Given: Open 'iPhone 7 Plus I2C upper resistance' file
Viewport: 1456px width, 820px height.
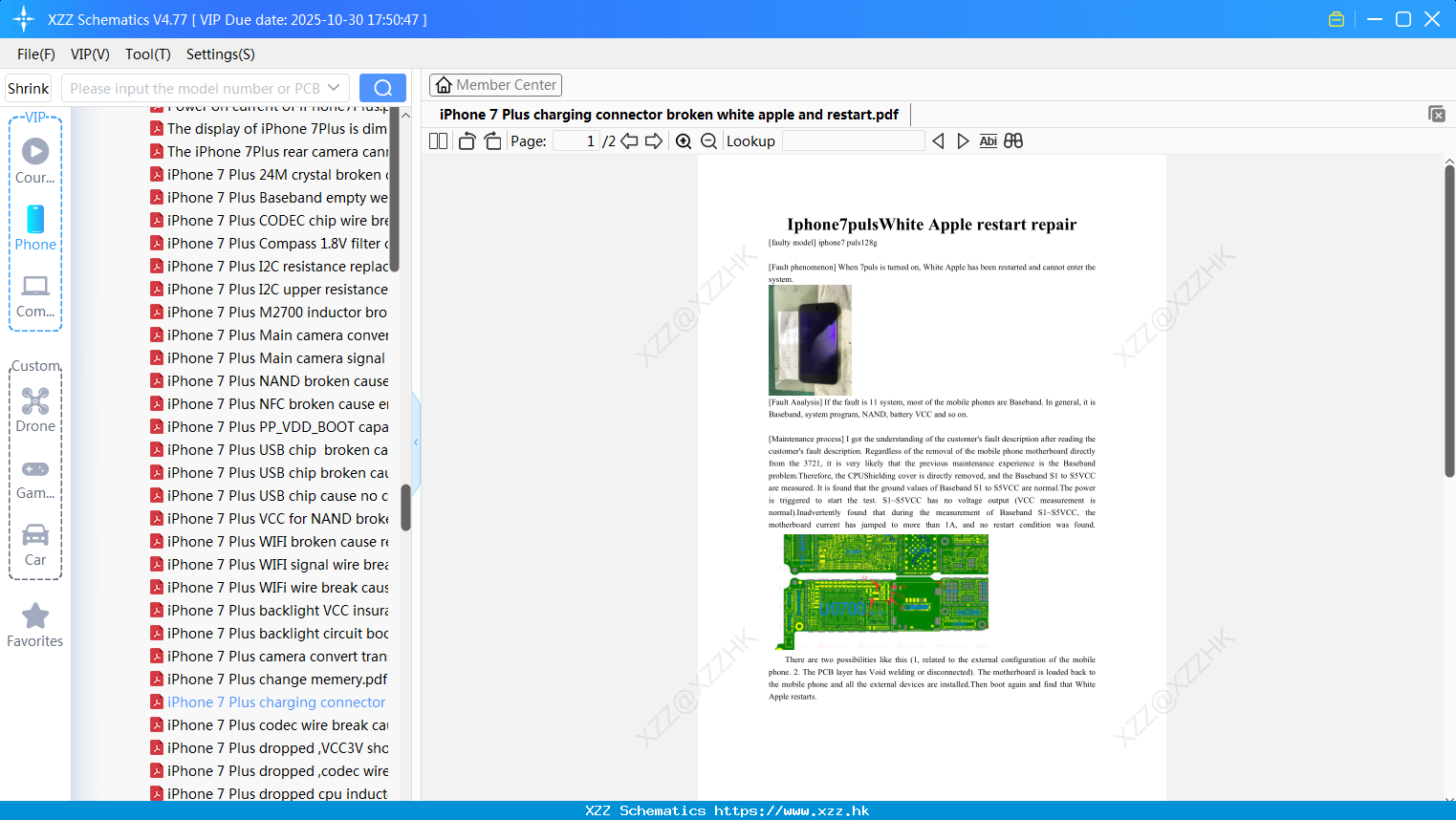Looking at the screenshot, I should (x=270, y=290).
